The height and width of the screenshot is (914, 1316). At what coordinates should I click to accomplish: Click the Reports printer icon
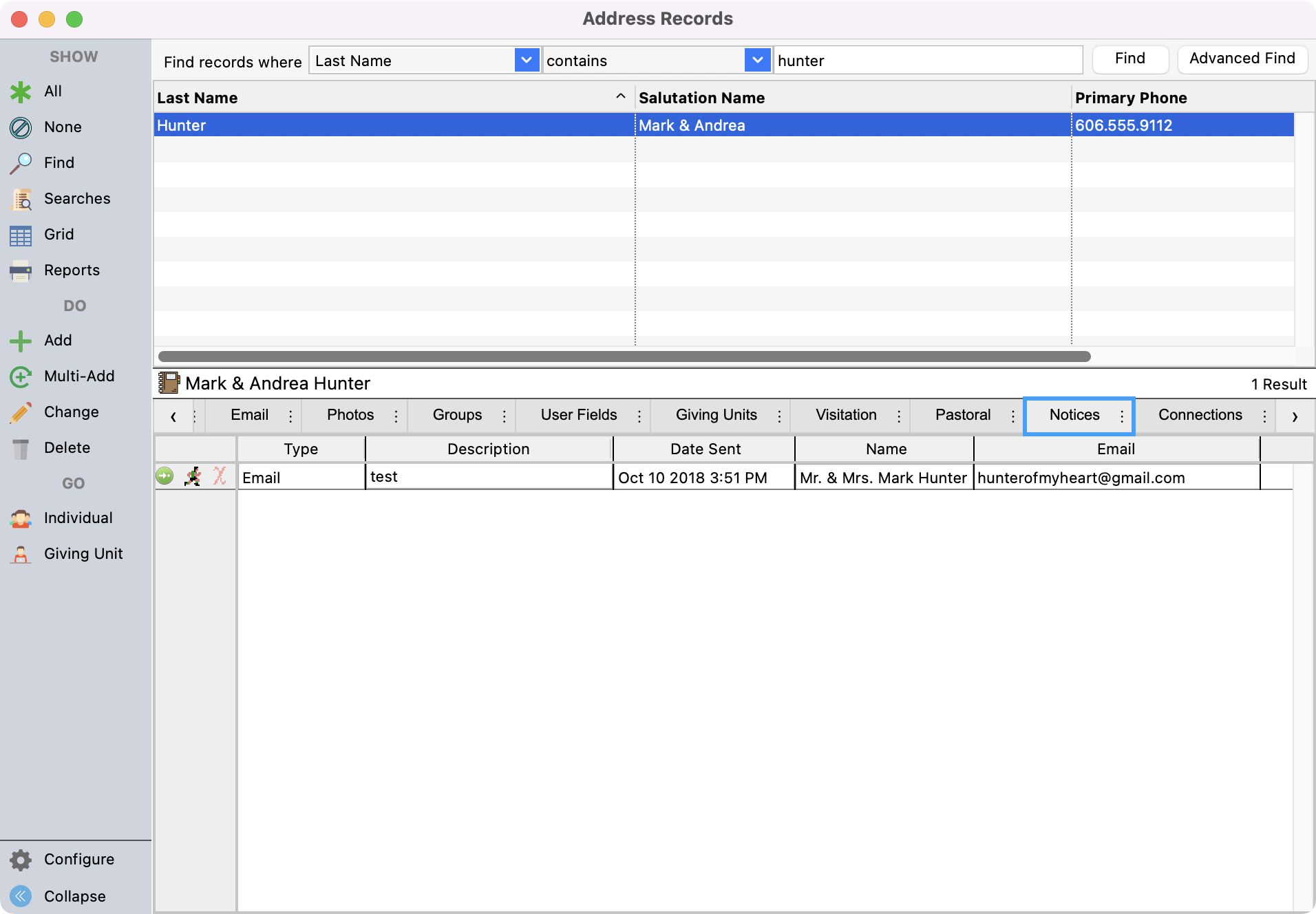click(x=21, y=270)
